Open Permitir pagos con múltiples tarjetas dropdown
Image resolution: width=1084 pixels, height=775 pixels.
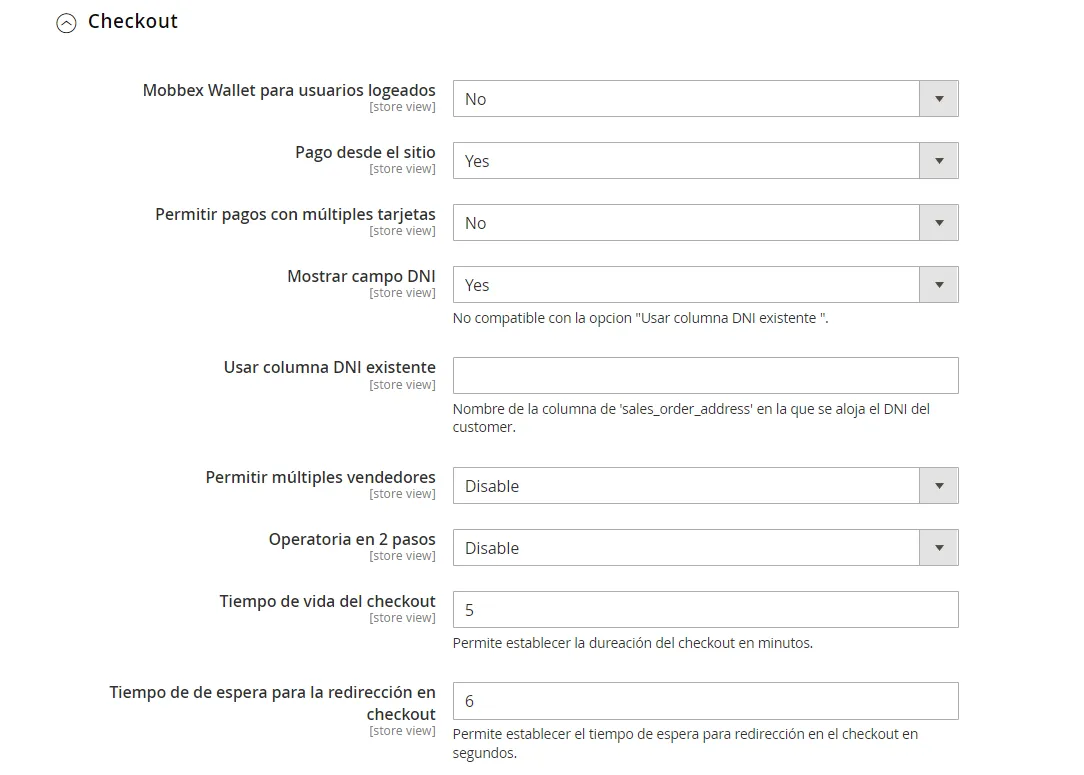[705, 223]
